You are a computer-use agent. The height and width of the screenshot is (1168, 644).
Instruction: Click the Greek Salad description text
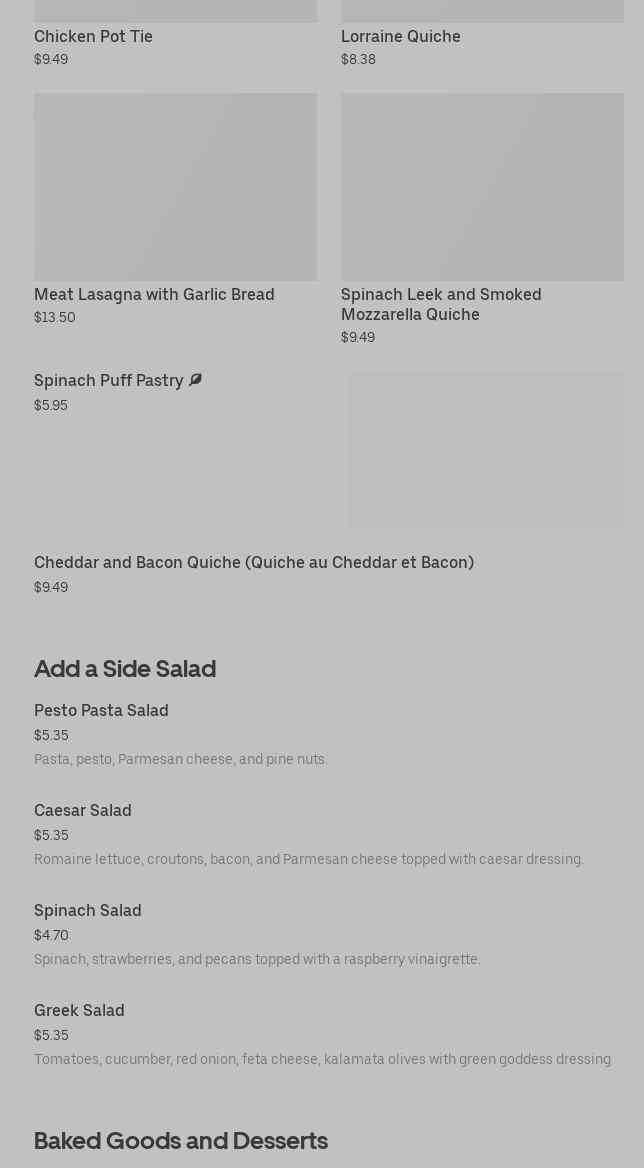coord(323,1060)
